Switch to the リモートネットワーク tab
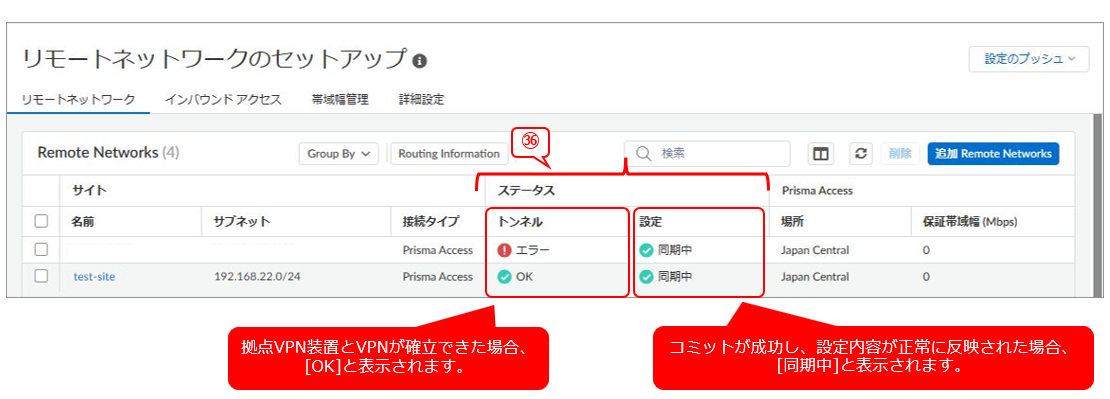This screenshot has height=399, width=1110. tap(78, 100)
